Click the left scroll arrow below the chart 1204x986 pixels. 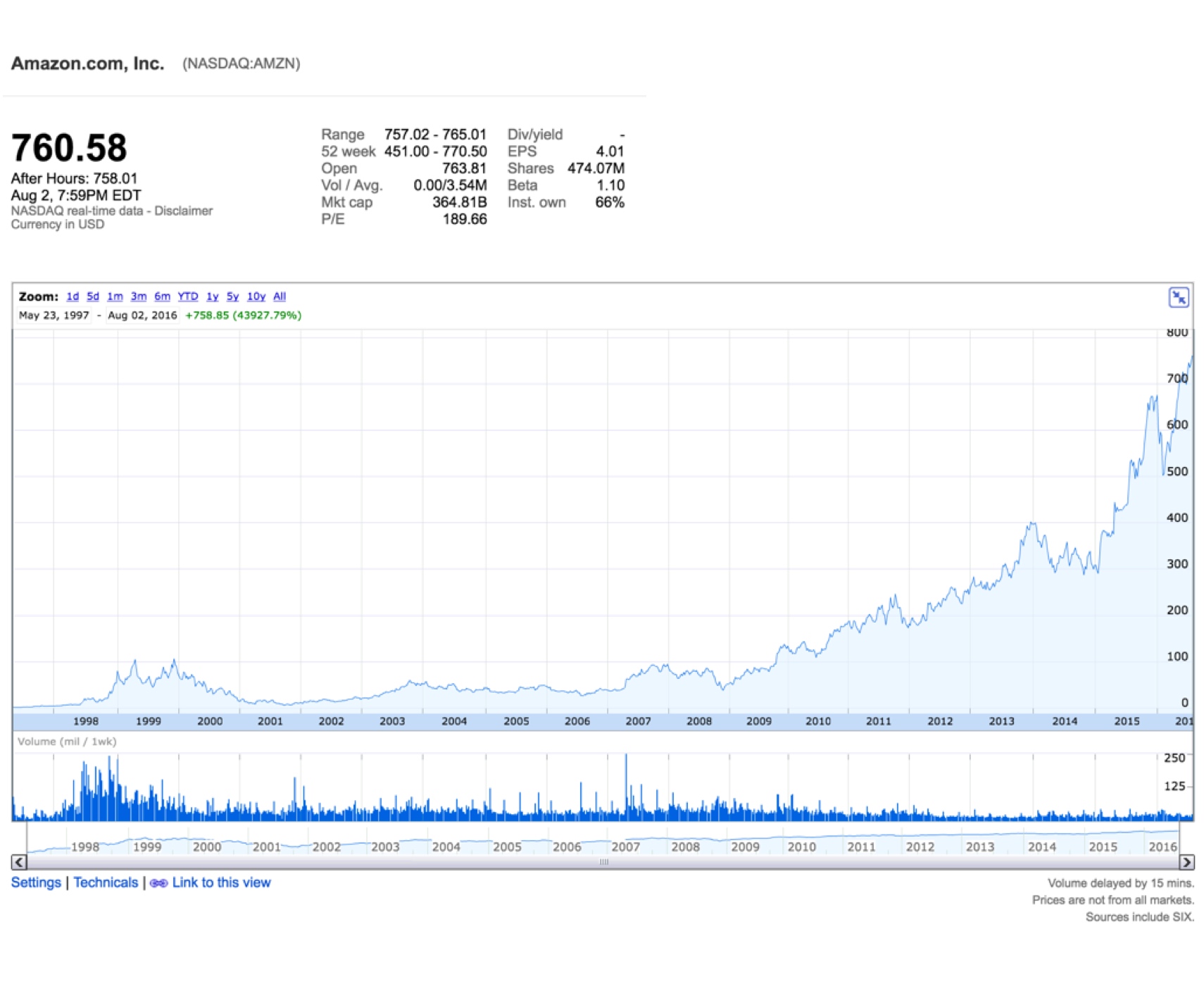tap(19, 862)
